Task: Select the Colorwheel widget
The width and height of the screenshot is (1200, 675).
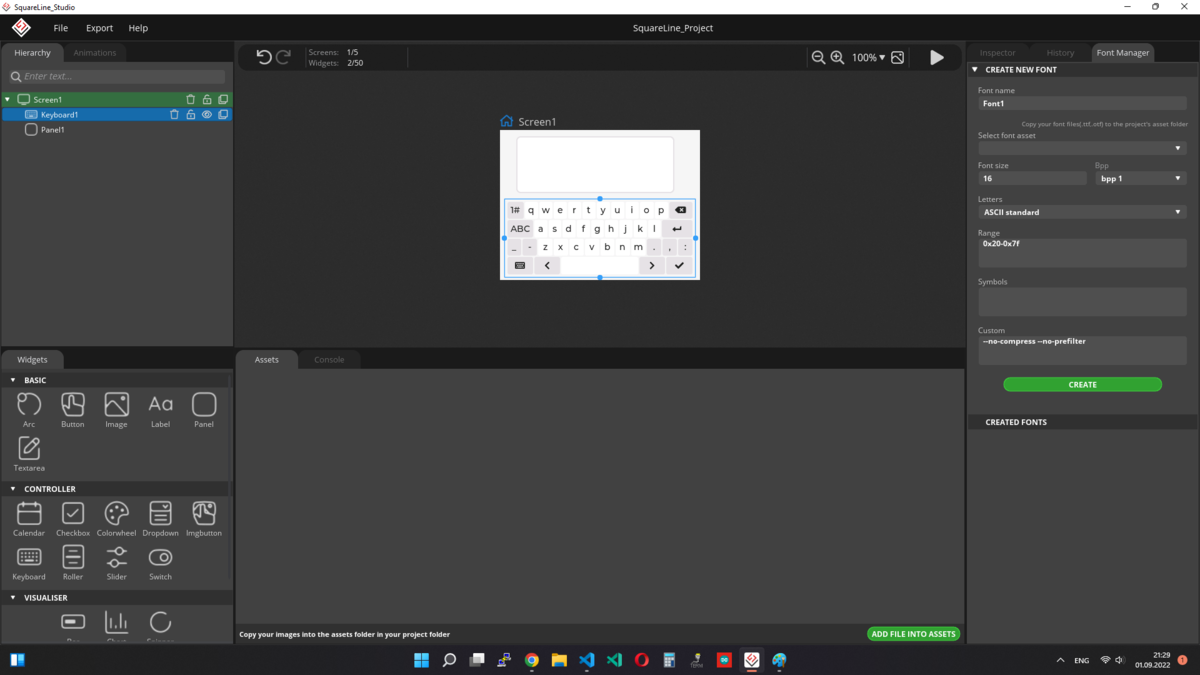Action: 117,519
